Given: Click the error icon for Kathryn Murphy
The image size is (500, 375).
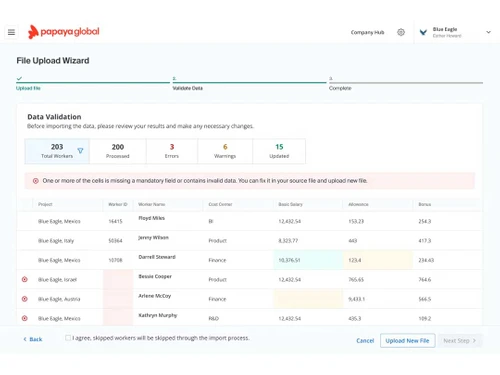Looking at the screenshot, I should click(x=25, y=318).
